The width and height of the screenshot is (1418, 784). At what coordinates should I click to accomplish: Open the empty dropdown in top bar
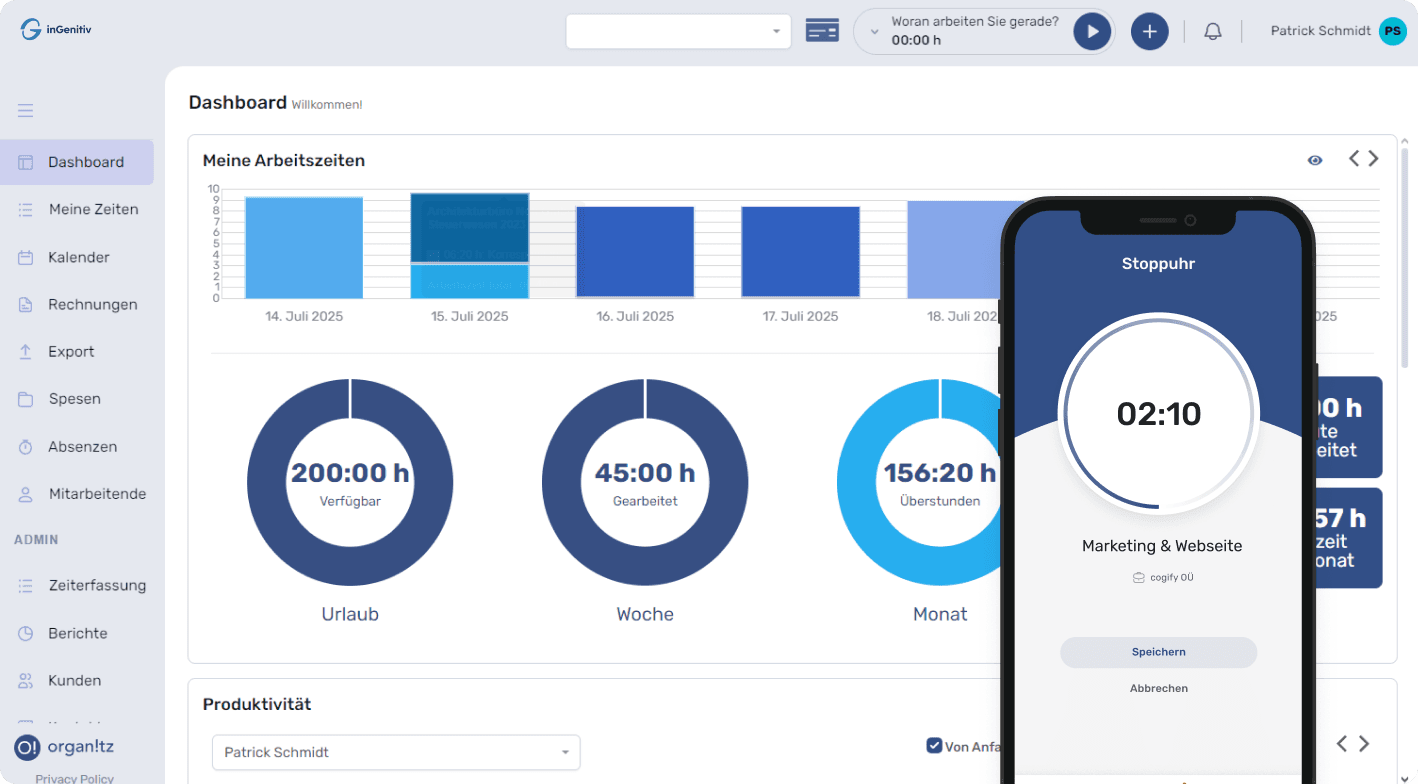tap(678, 31)
